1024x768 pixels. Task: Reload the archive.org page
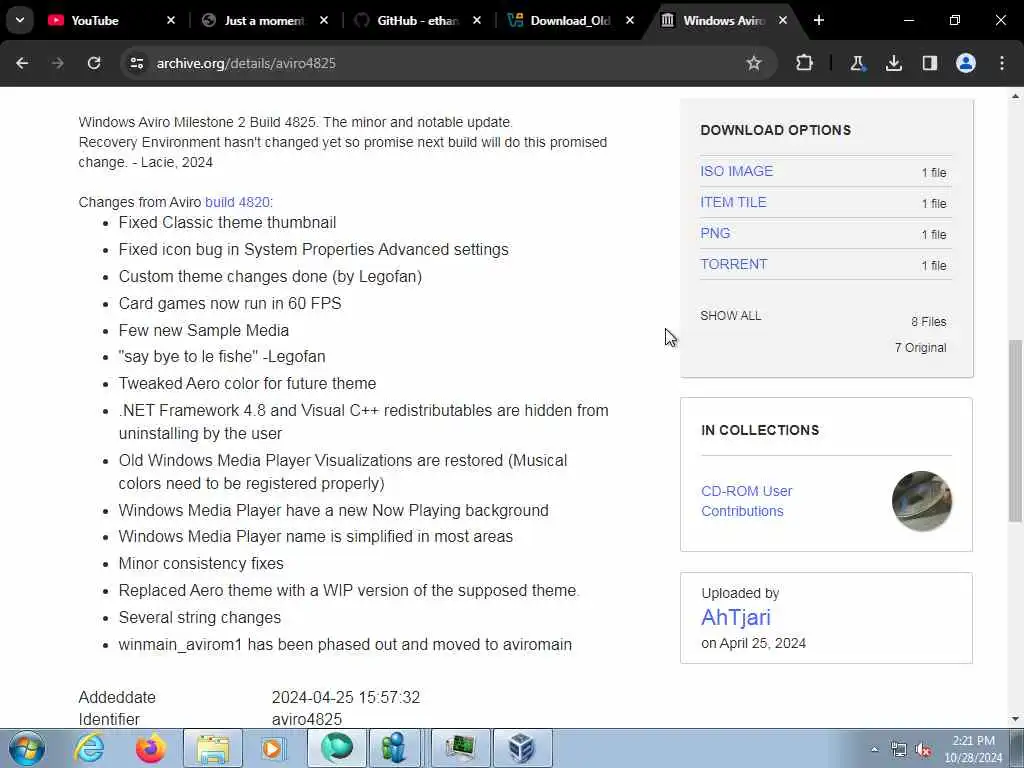tap(94, 63)
